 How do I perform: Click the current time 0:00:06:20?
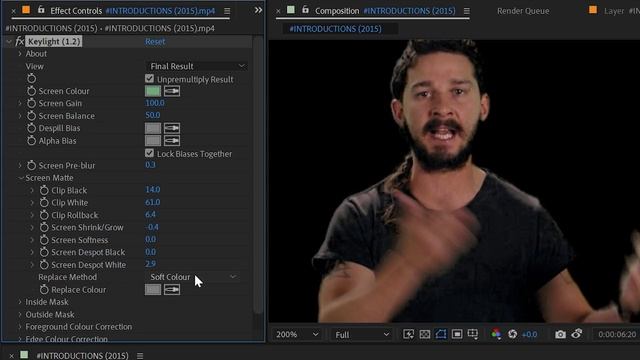click(617, 334)
